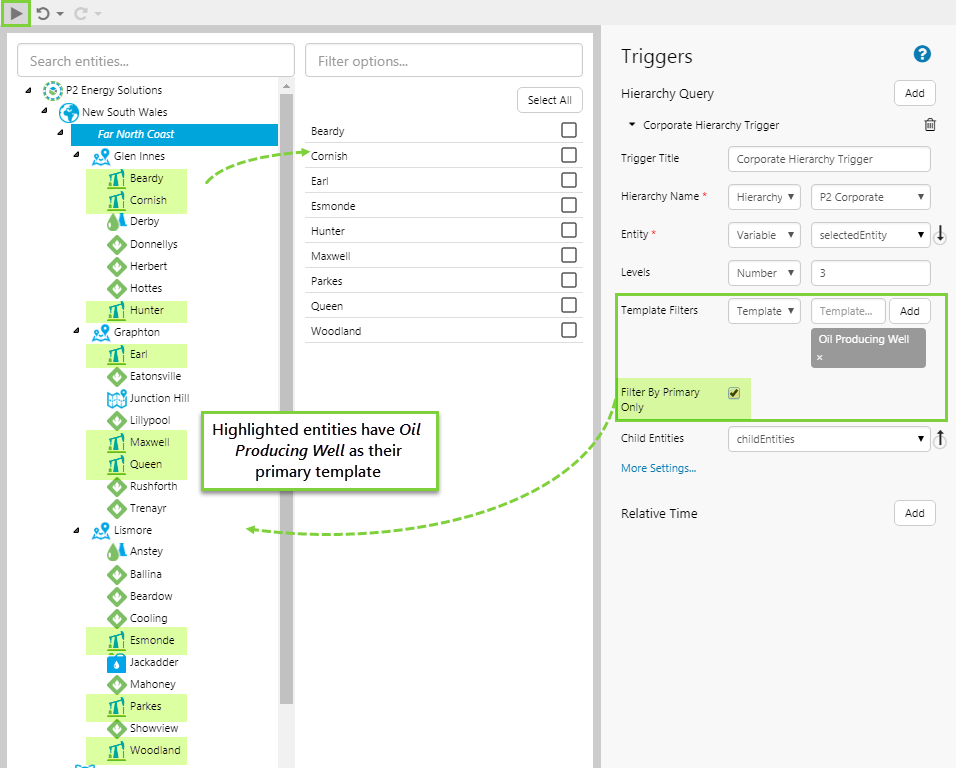Screen dimensions: 956x768
Task: Check the Beardy checkbox
Action: pos(569,130)
